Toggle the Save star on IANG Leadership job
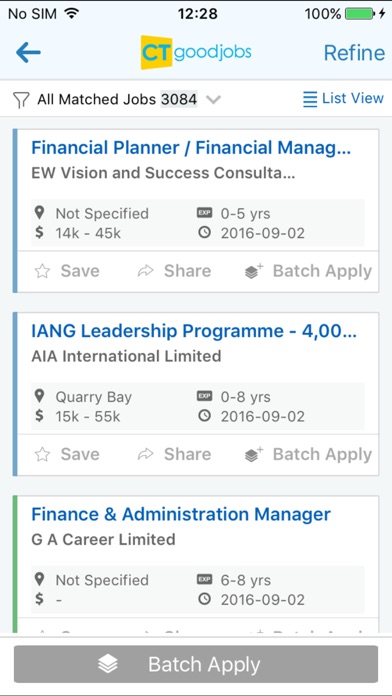 click(42, 455)
